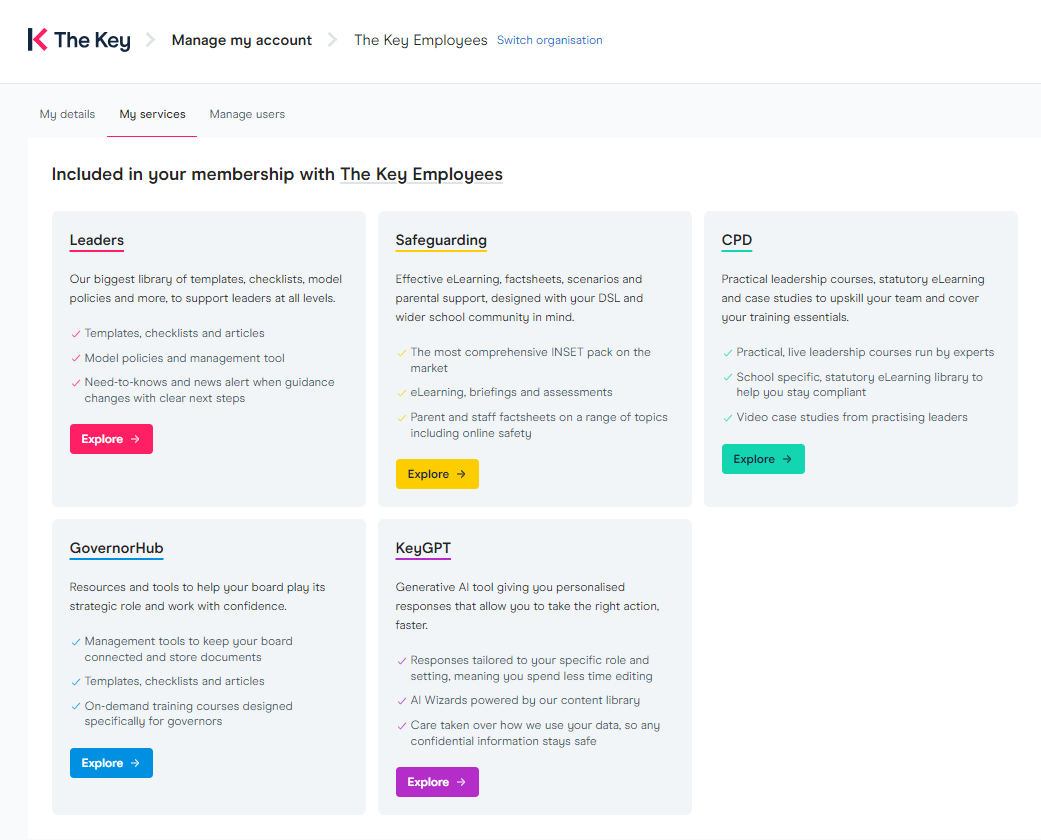1041x840 pixels.
Task: Click arrow icon in GovernorHub Explore button
Action: 135,763
